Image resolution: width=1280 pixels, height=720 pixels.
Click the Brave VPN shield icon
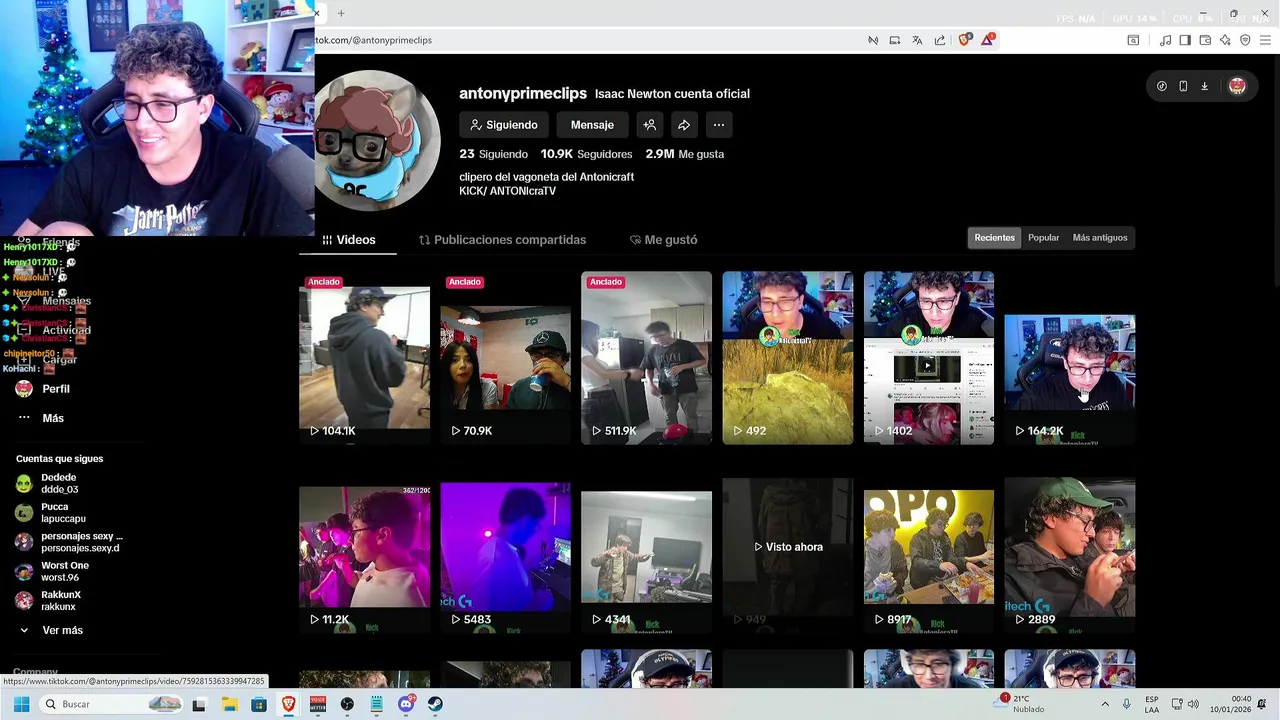click(1245, 40)
